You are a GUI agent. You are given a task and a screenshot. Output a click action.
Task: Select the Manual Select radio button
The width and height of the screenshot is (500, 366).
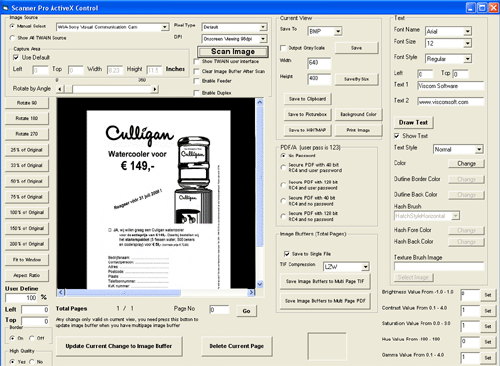[x=12, y=26]
